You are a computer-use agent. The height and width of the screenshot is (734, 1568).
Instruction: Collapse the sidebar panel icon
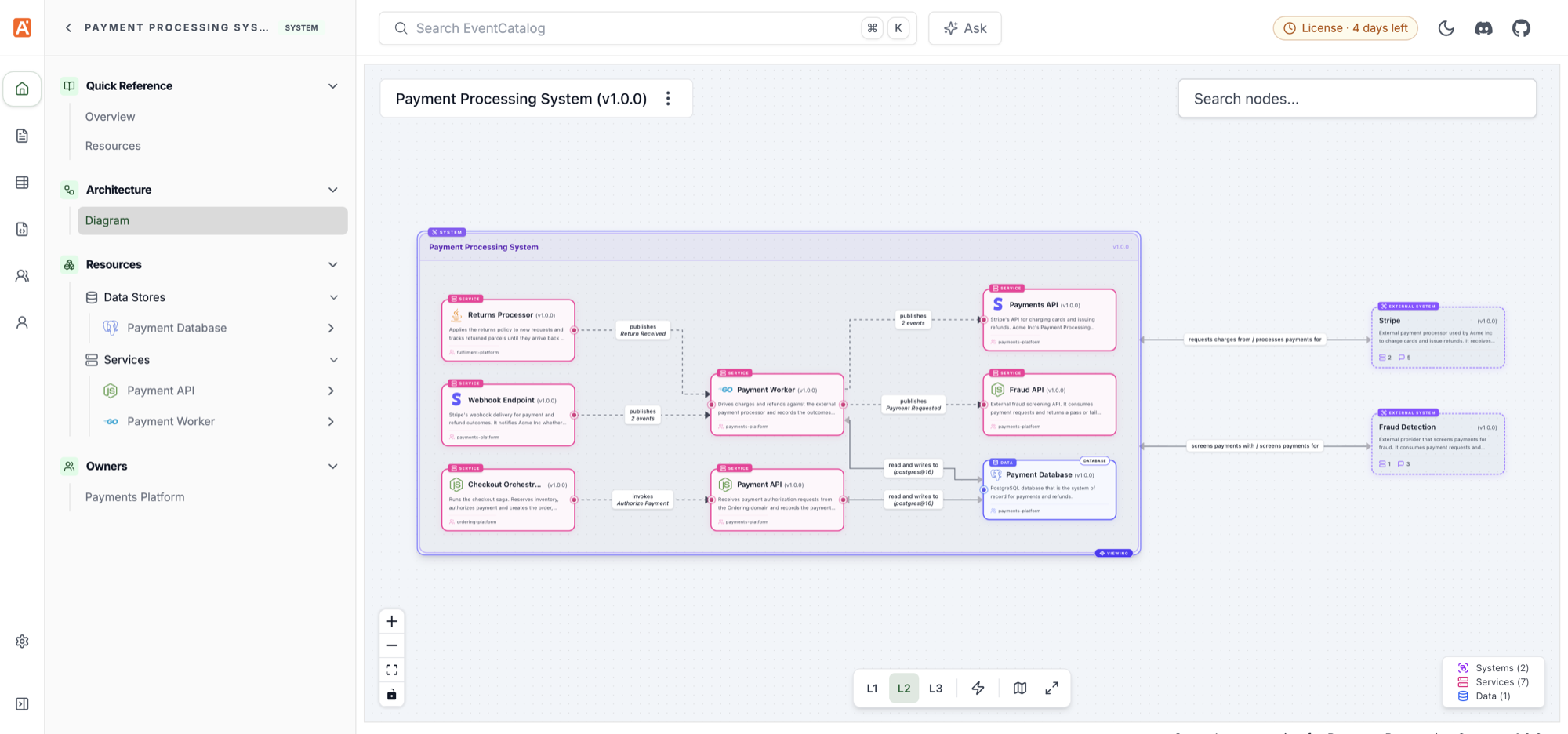[x=22, y=704]
